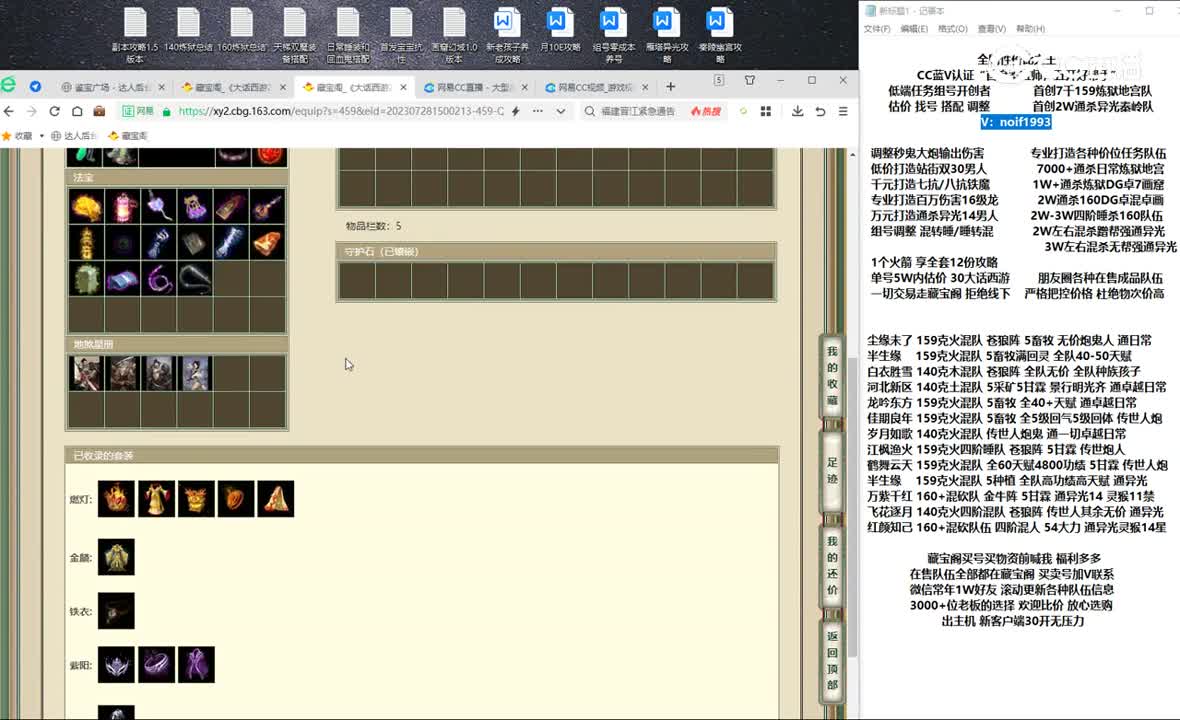Open the 140炼狱总结 desktop file
The image size is (1180, 720).
[188, 30]
